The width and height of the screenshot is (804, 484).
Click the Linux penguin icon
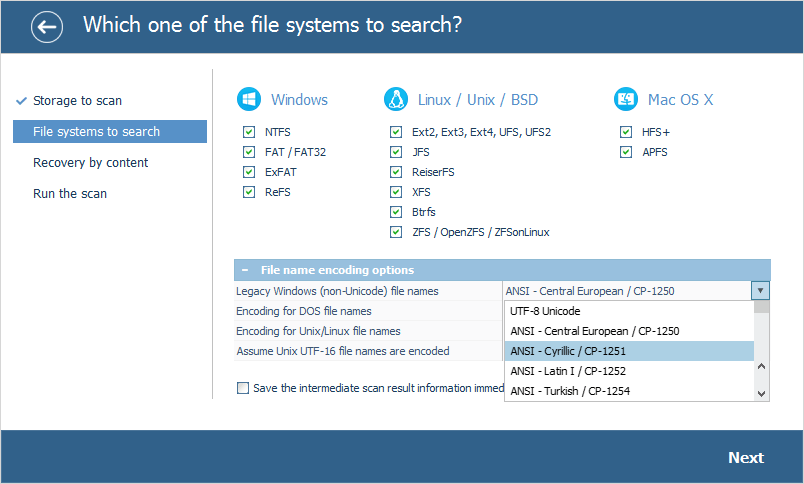396,100
